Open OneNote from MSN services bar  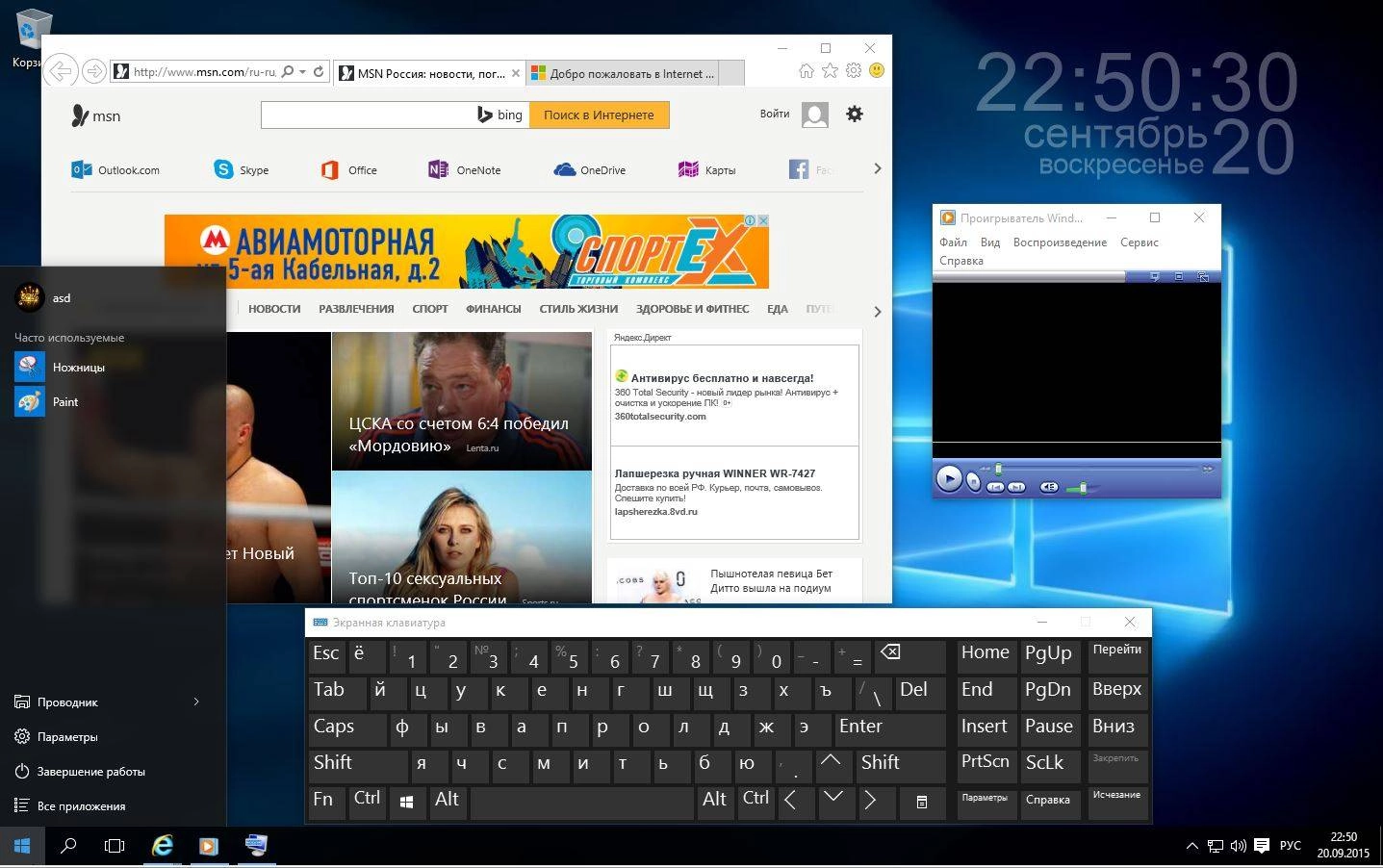tap(465, 170)
